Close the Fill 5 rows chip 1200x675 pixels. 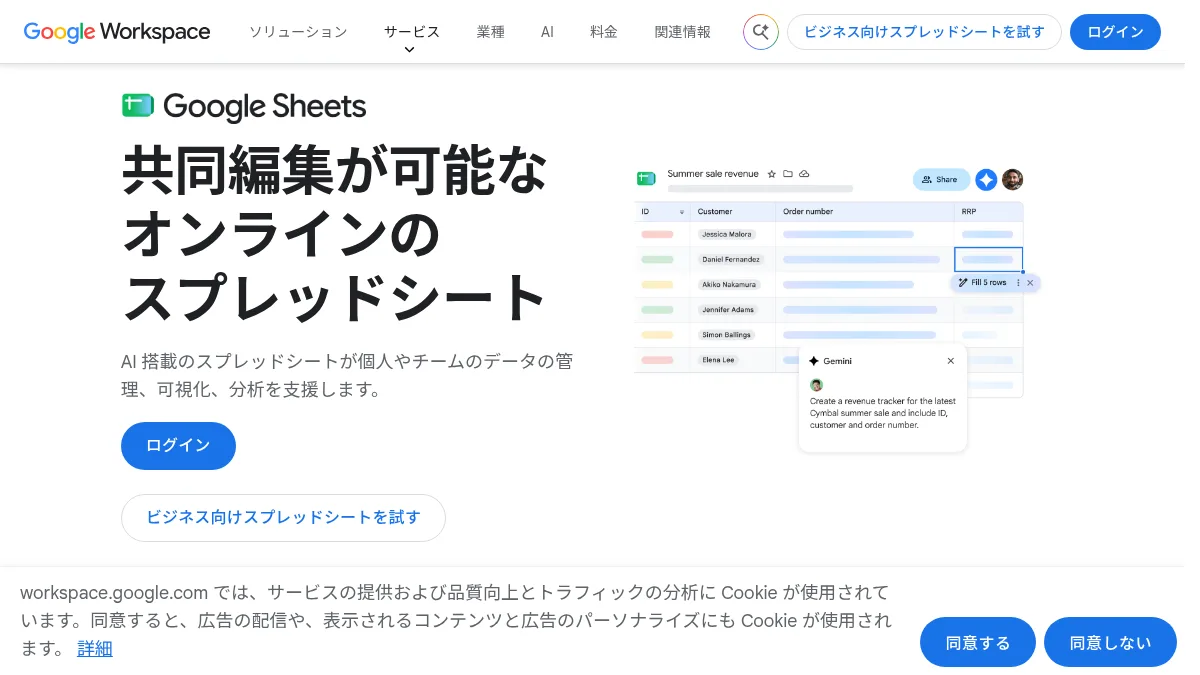click(1030, 283)
